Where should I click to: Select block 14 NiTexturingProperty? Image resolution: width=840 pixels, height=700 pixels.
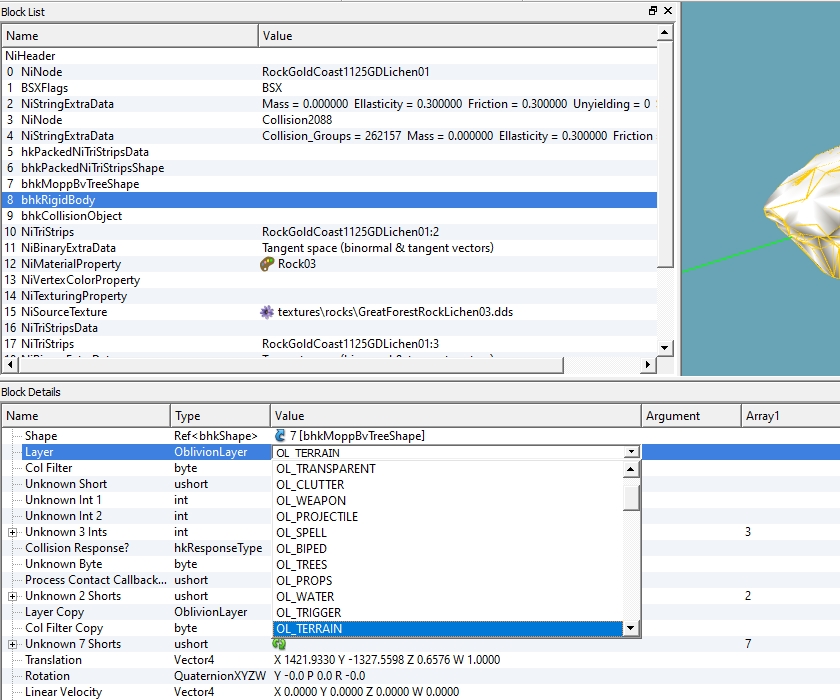[x=329, y=296]
